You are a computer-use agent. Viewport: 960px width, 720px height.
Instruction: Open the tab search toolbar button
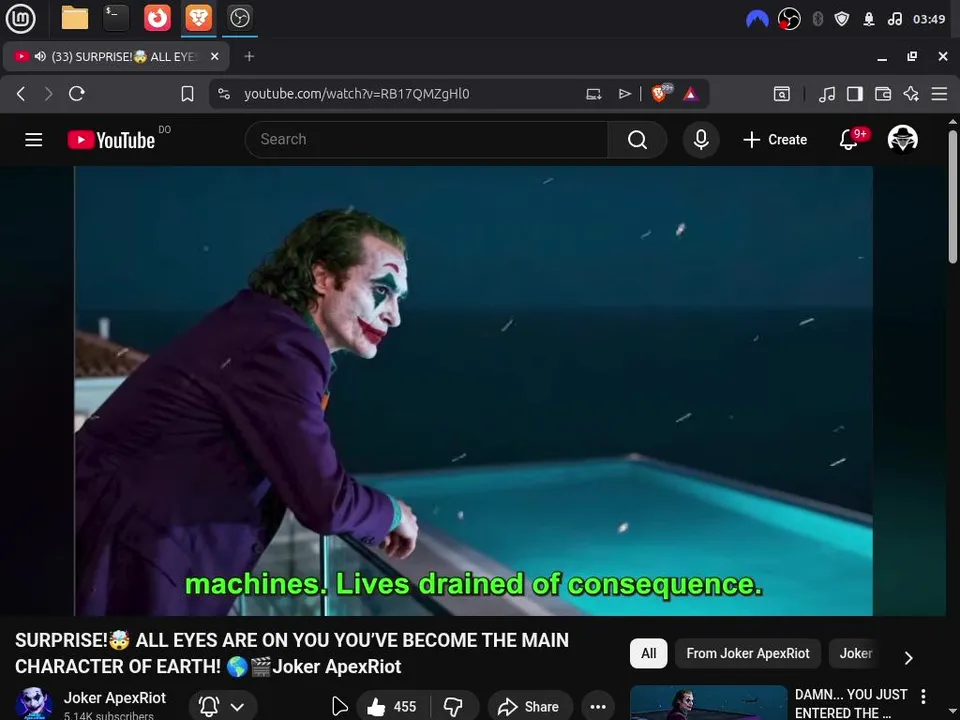782,94
